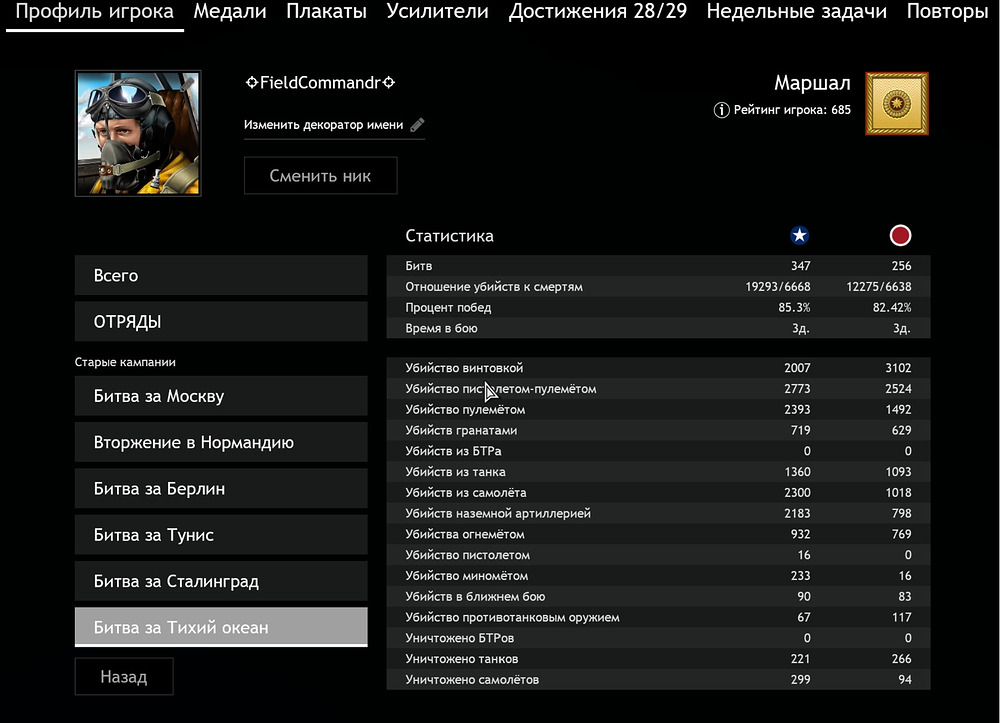Click the white star Allies faction icon
Image resolution: width=1000 pixels, height=723 pixels.
pos(799,236)
